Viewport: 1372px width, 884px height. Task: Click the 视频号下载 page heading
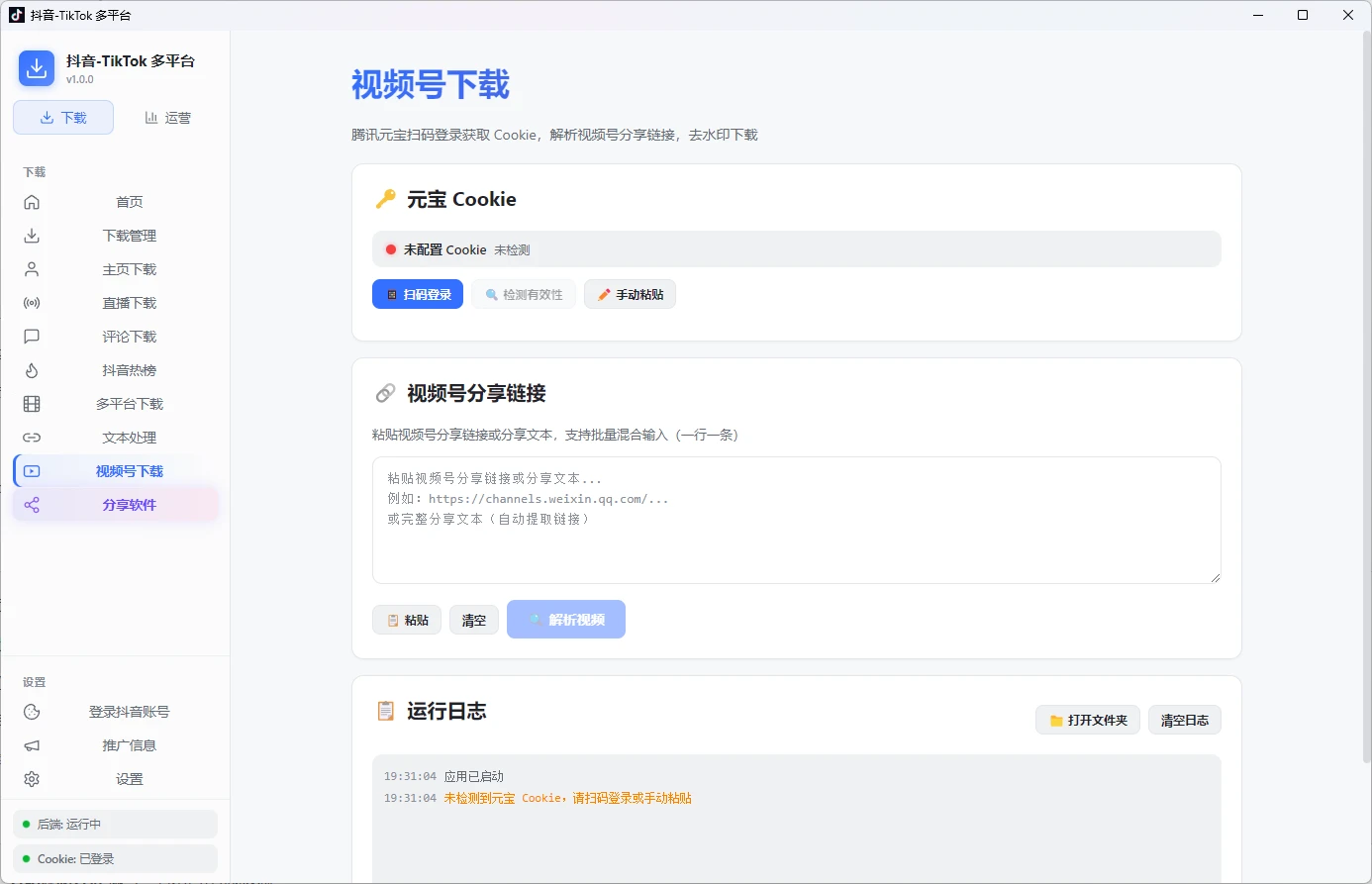click(x=431, y=84)
